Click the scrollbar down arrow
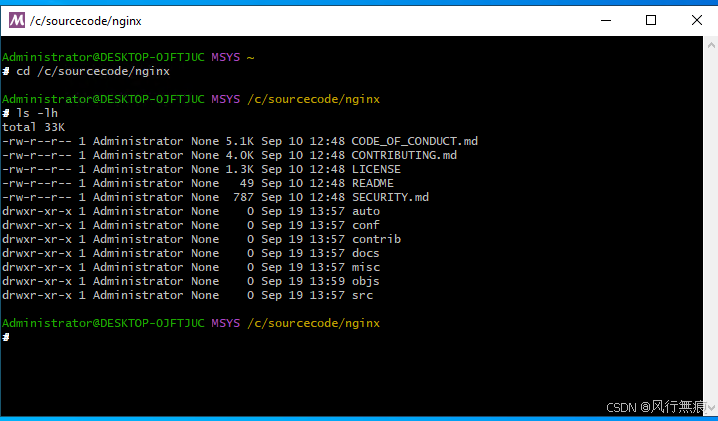Viewport: 718px width, 421px height. (x=711, y=407)
